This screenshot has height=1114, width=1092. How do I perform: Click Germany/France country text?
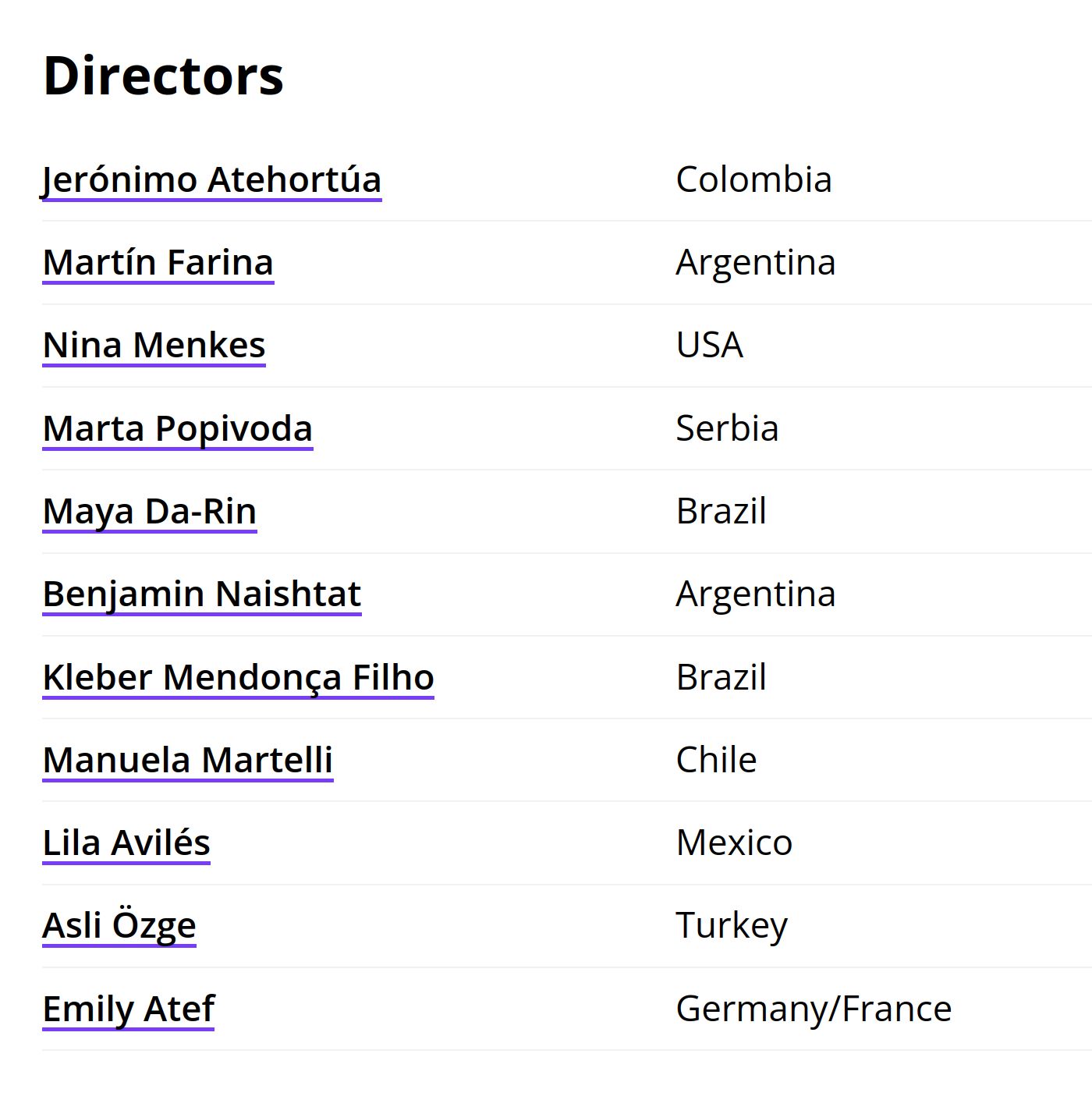(x=814, y=1009)
